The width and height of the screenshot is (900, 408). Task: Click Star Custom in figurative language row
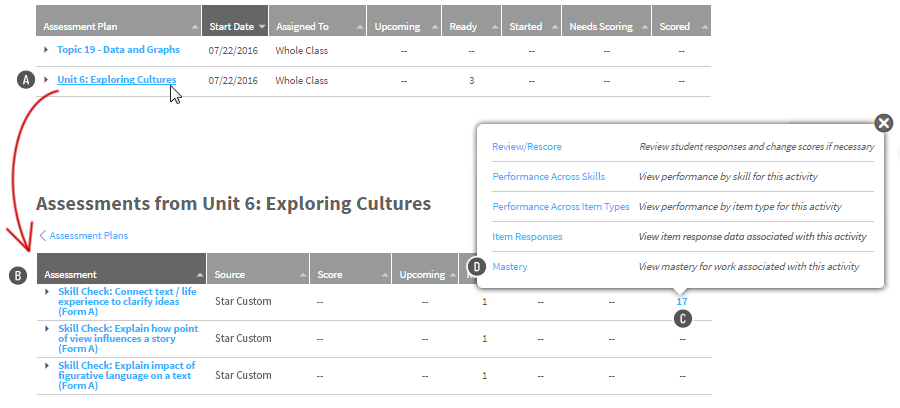[243, 375]
